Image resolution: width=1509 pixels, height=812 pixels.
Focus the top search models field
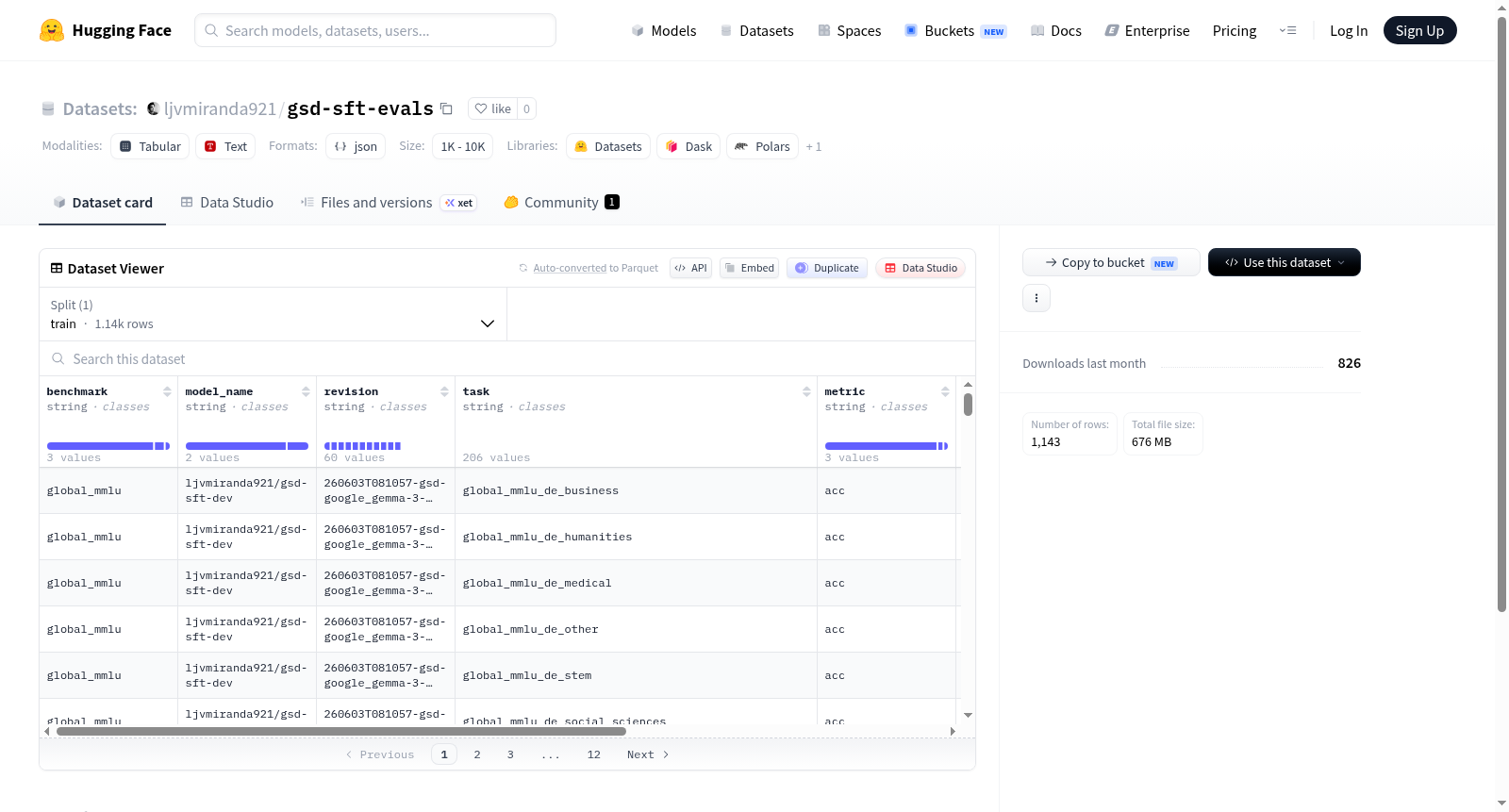tap(375, 30)
